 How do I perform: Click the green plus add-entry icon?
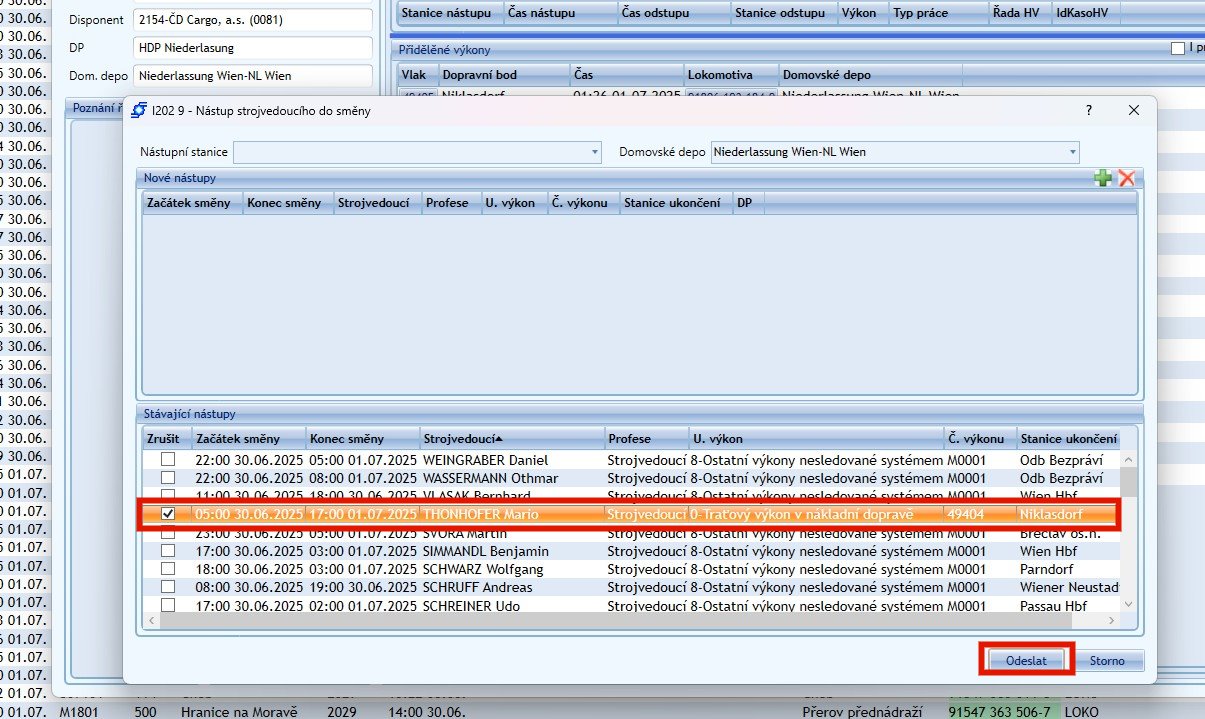click(x=1102, y=178)
